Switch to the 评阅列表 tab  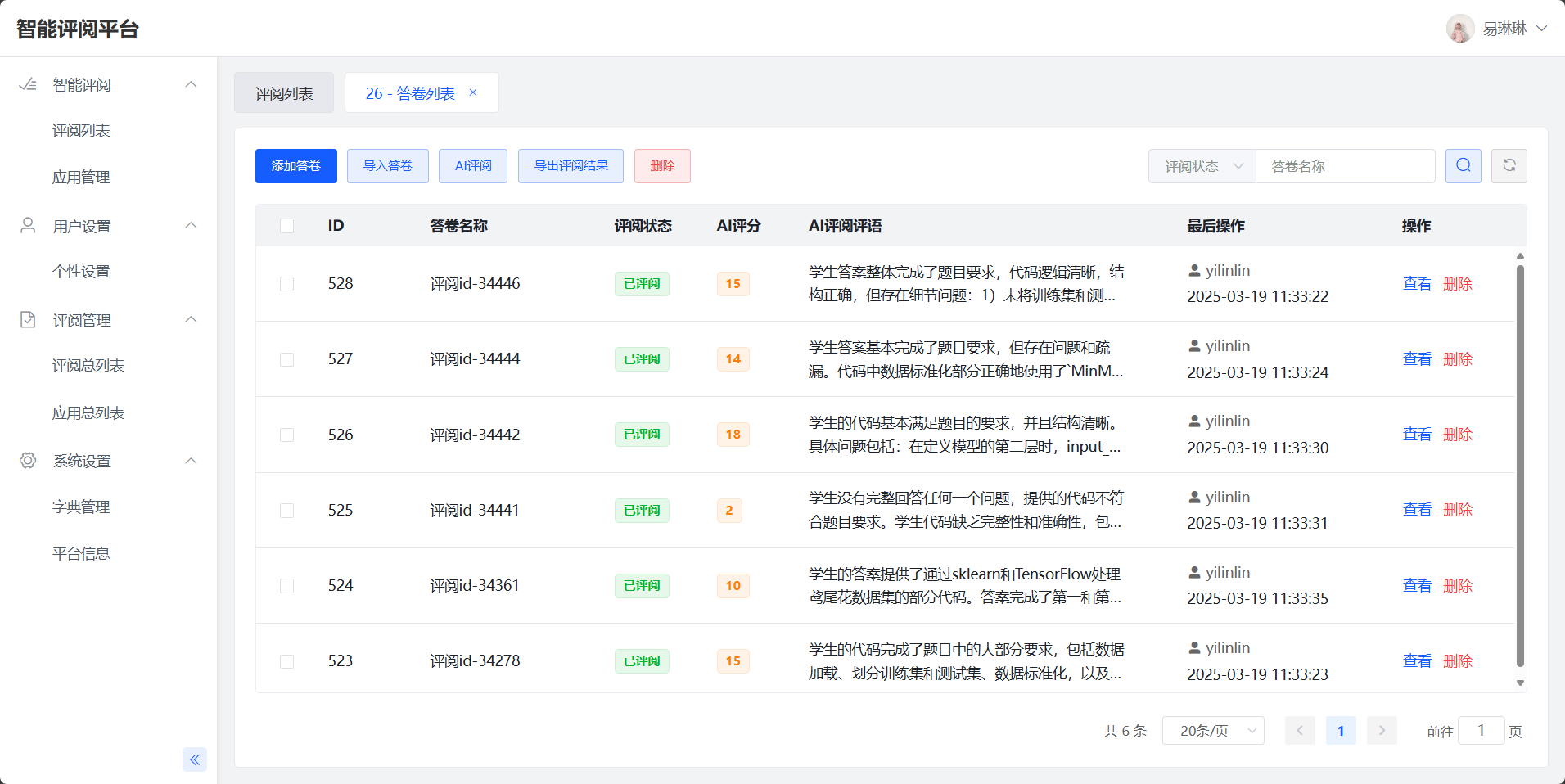point(284,93)
